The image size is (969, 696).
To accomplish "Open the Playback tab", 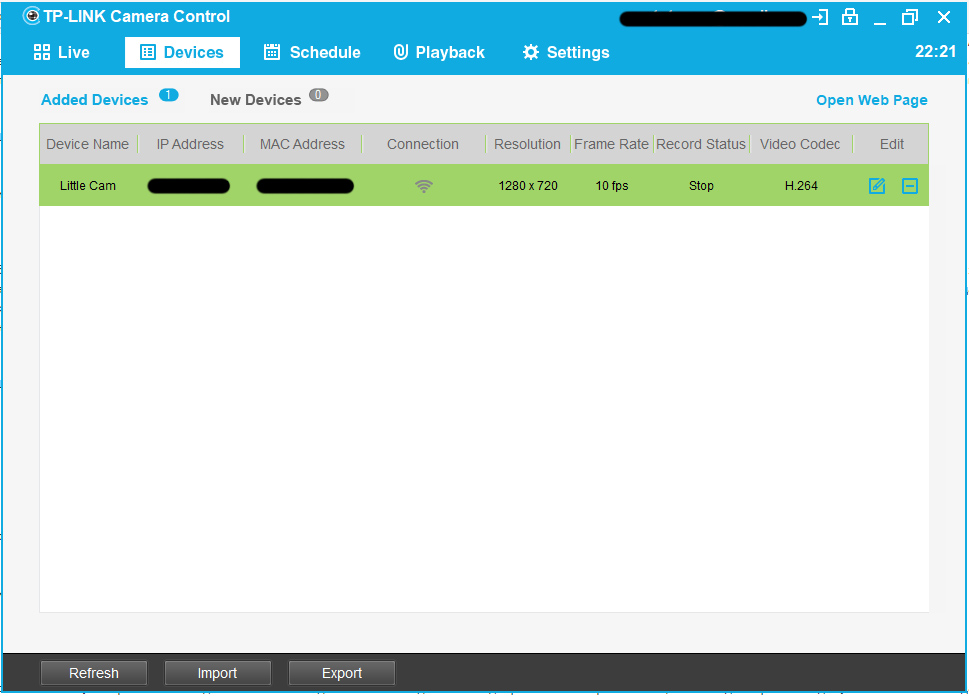I will 439,53.
